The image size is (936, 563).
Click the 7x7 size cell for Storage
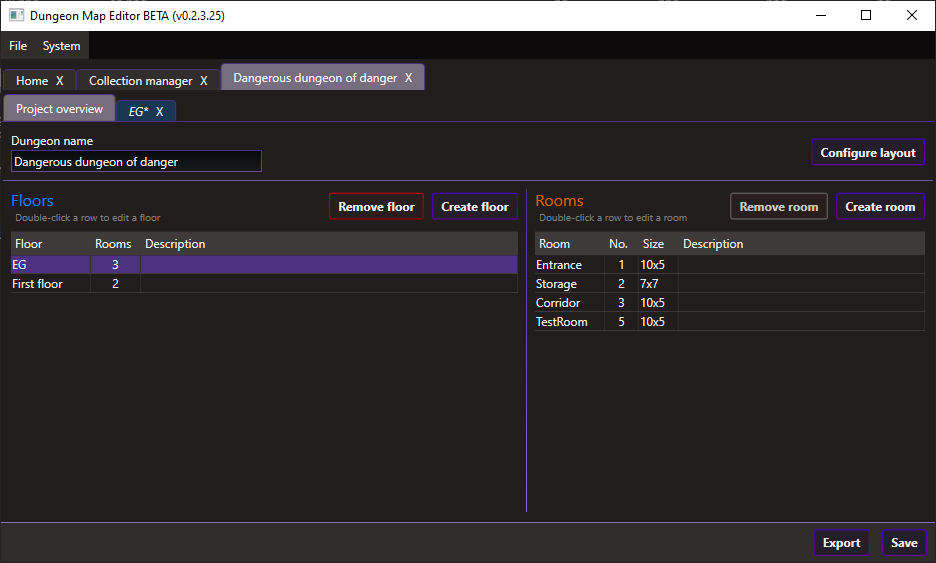click(x=658, y=284)
